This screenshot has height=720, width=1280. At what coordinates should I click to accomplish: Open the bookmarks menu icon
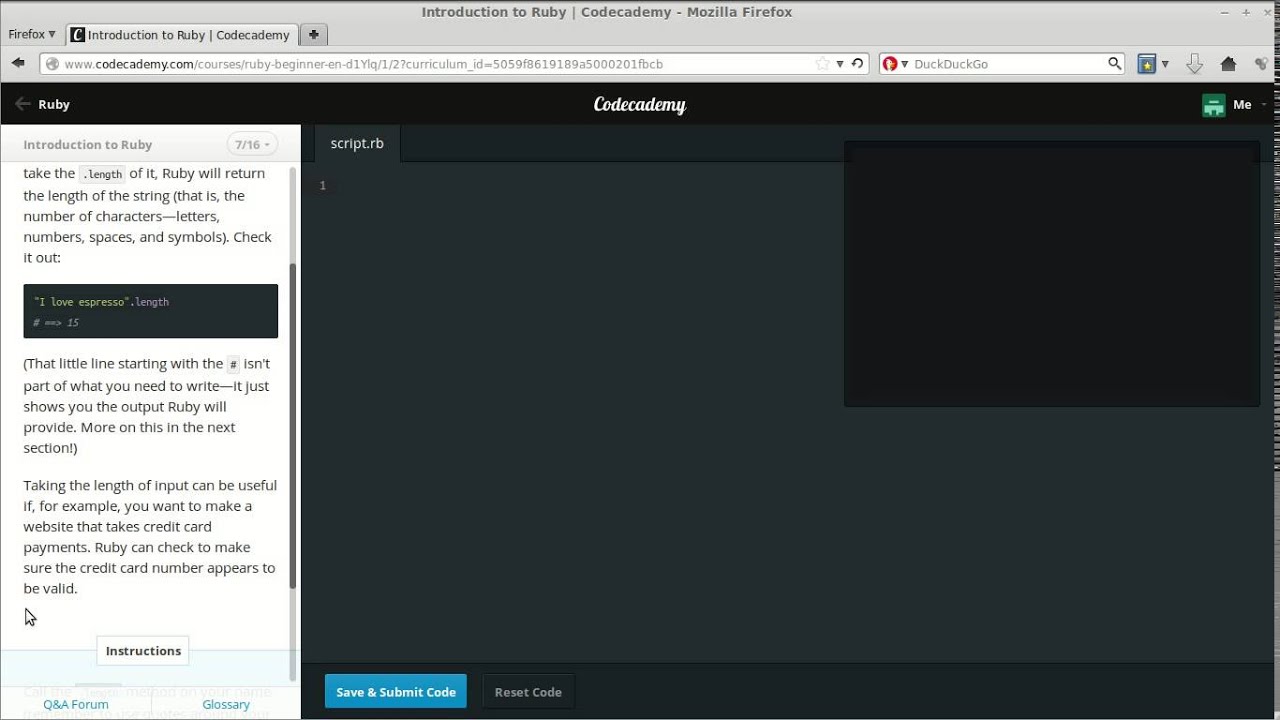(x=1147, y=63)
